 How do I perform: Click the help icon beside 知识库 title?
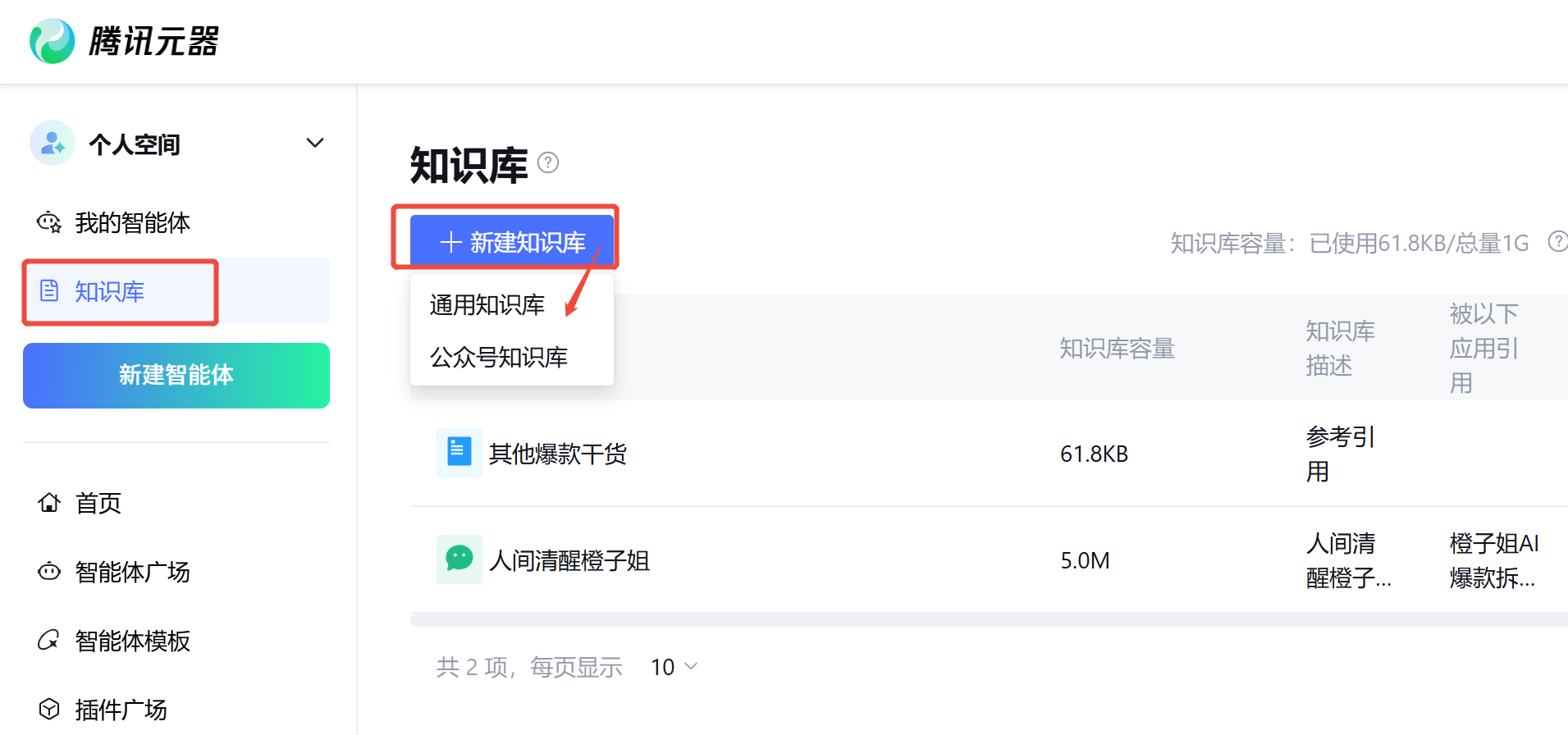(x=548, y=163)
